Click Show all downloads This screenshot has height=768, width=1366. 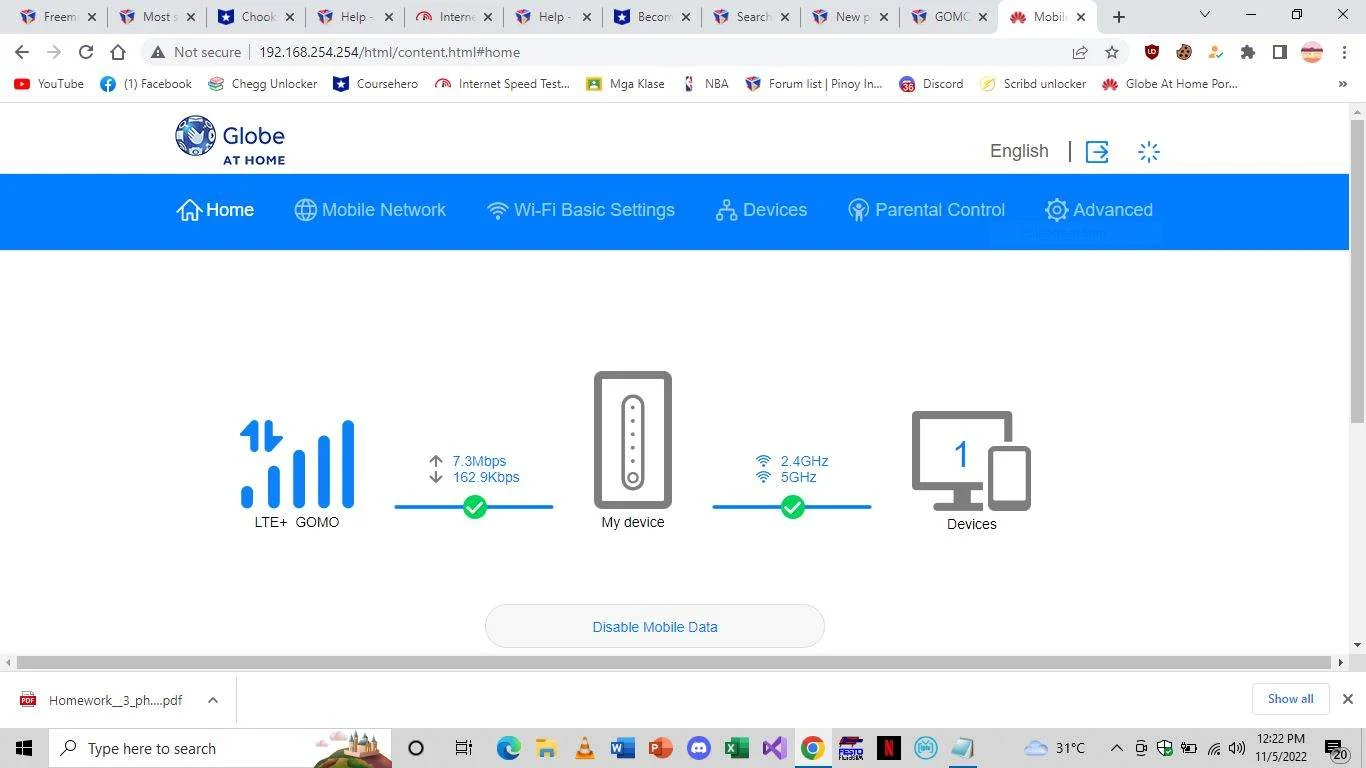tap(1290, 699)
